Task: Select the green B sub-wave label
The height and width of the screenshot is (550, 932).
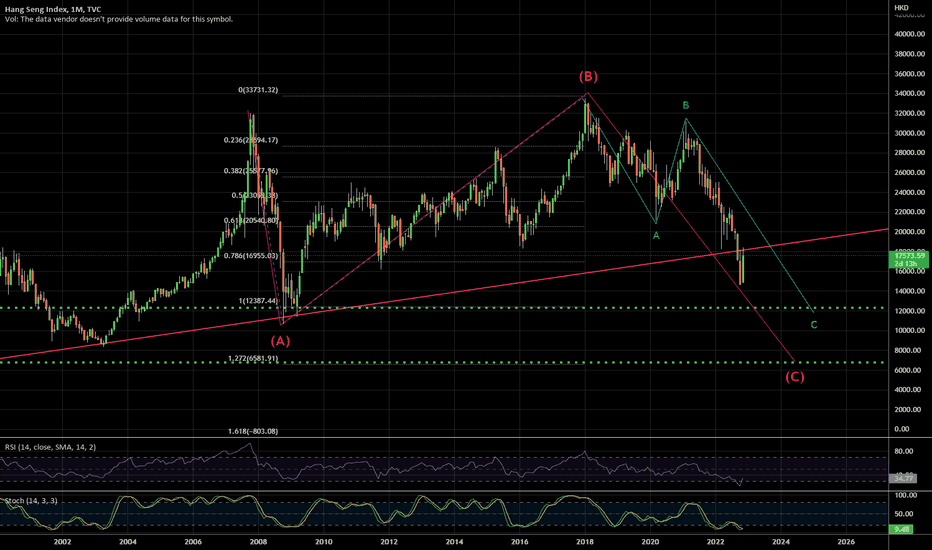Action: (x=685, y=105)
